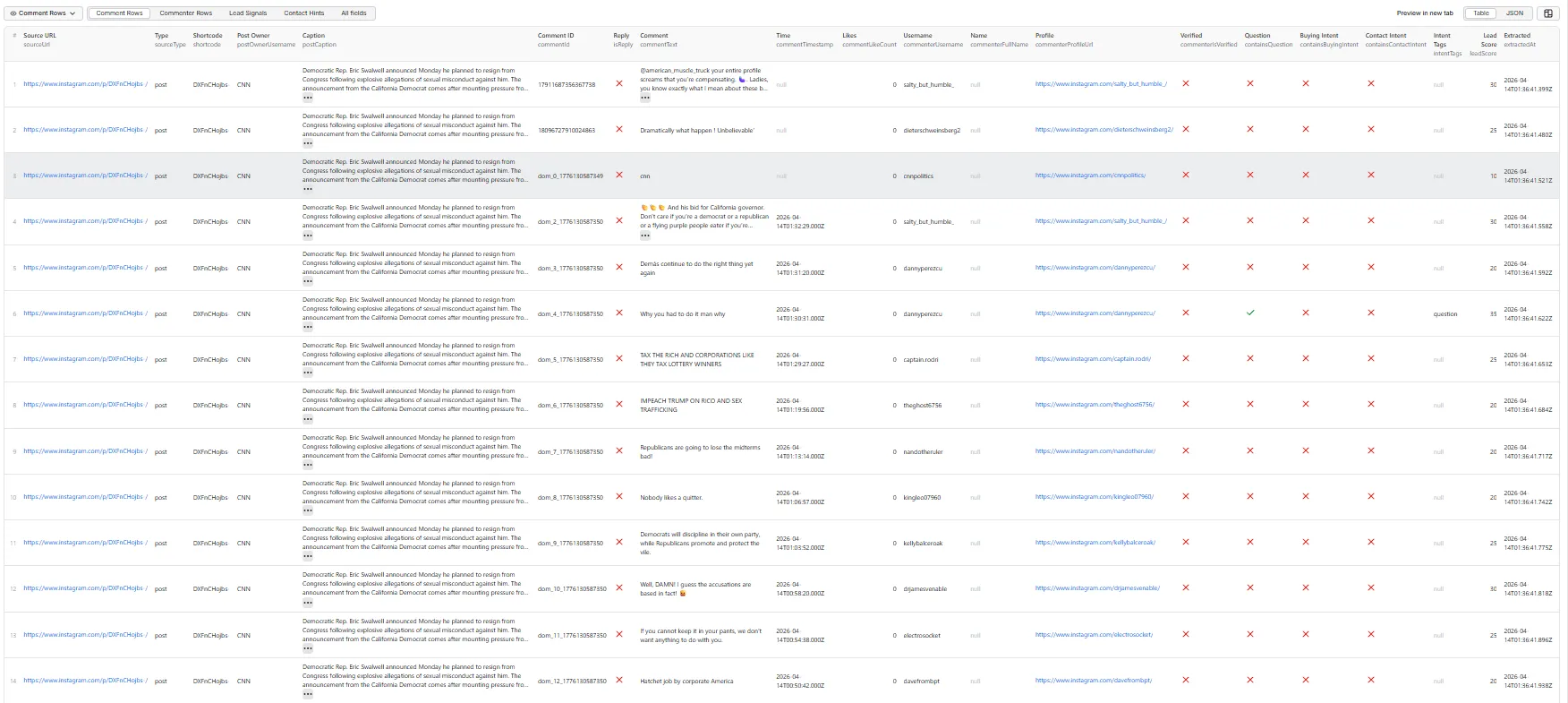The image size is (1568, 703).
Task: Click the Contact Intent X mark for dieterschweinsberg2
Action: pos(1371,129)
